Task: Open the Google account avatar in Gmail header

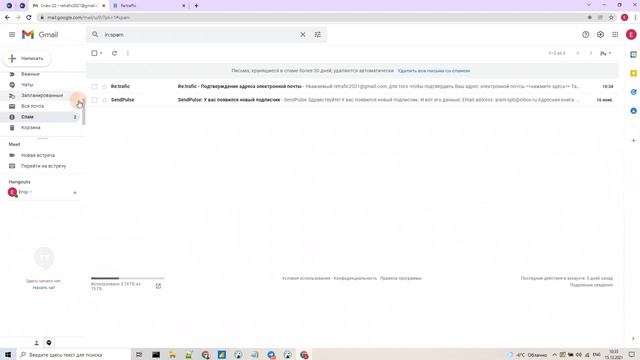Action: (631, 35)
